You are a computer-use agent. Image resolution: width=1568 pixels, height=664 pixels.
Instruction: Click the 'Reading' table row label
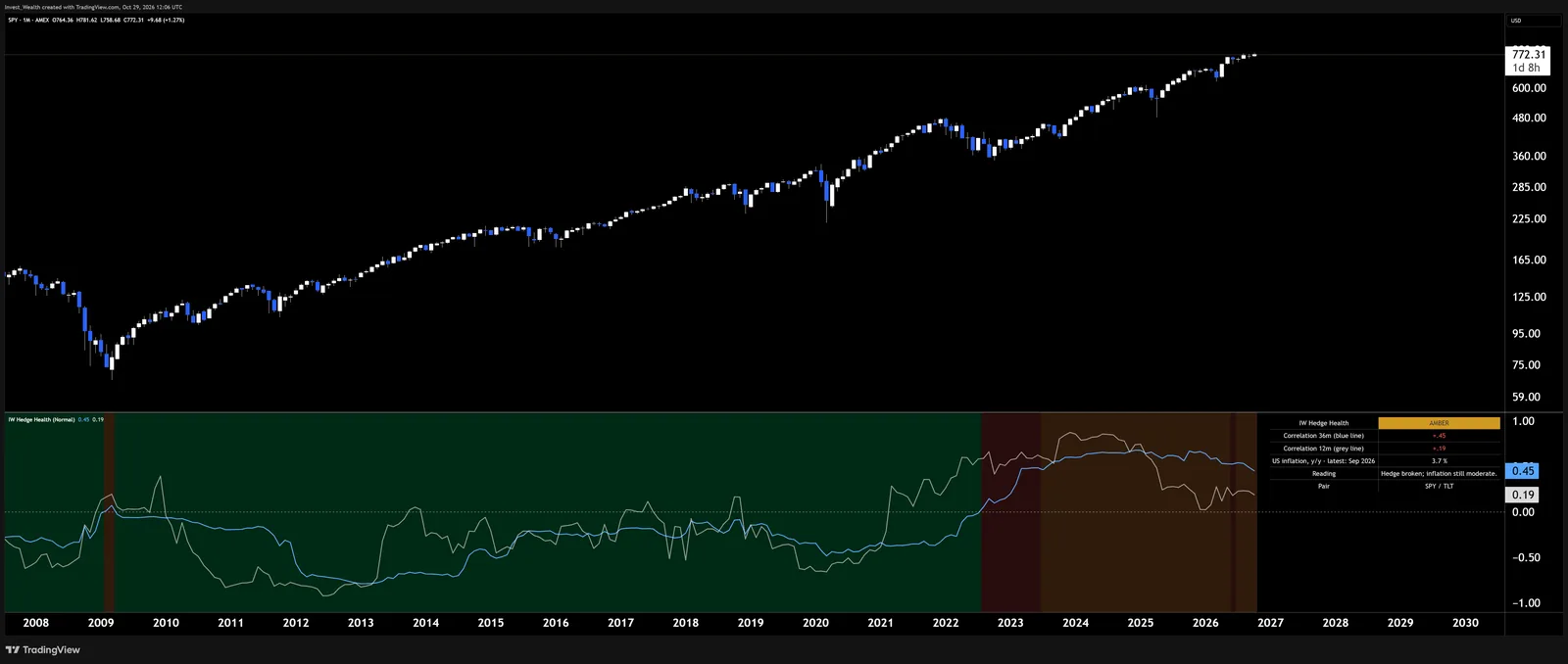pos(1323,474)
